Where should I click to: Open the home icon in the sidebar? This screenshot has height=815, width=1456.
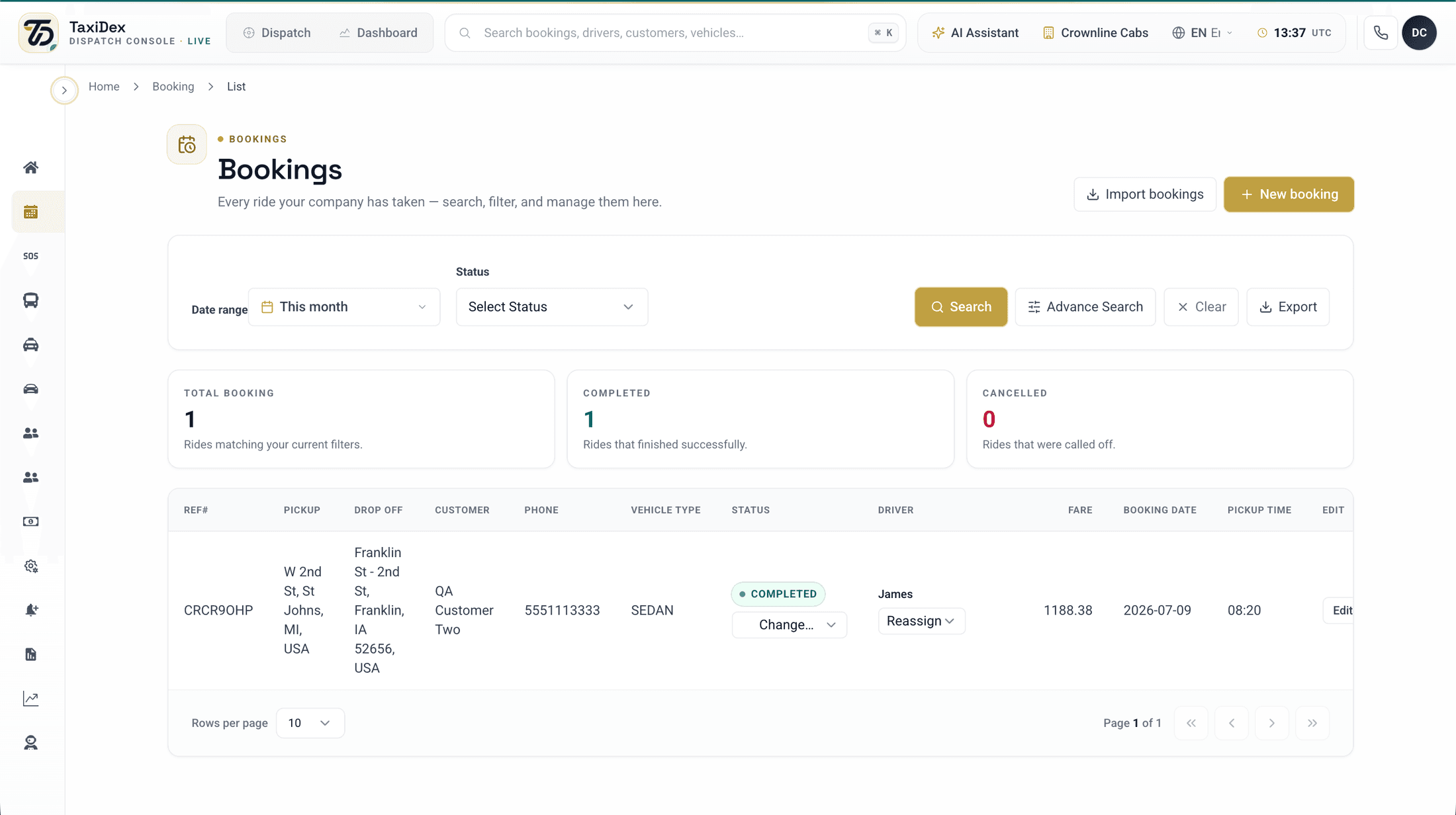(30, 167)
